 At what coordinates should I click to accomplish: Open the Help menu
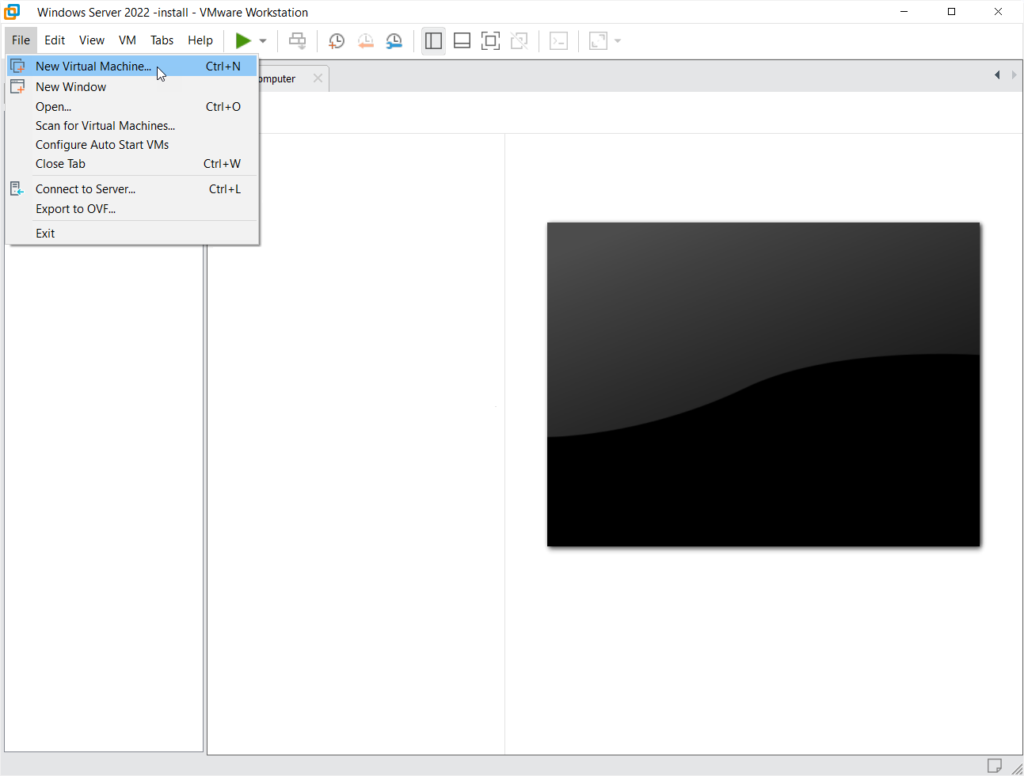point(200,40)
